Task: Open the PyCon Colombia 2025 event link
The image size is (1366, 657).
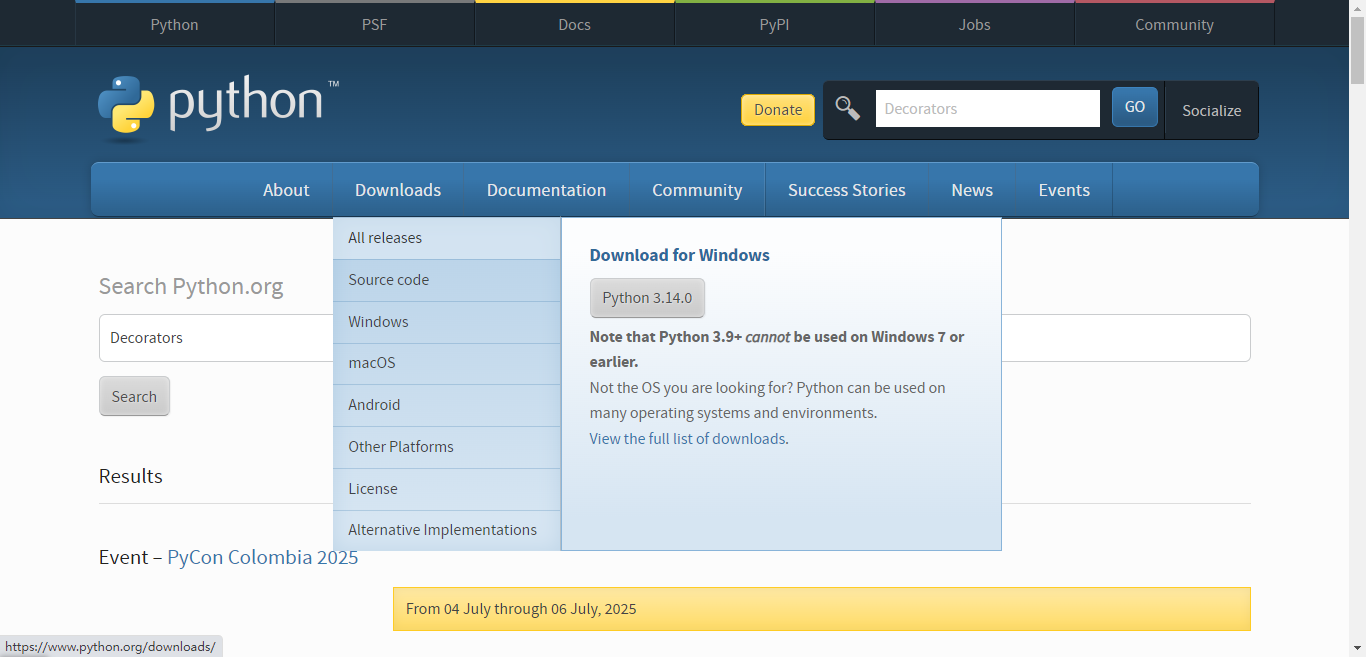Action: click(263, 557)
